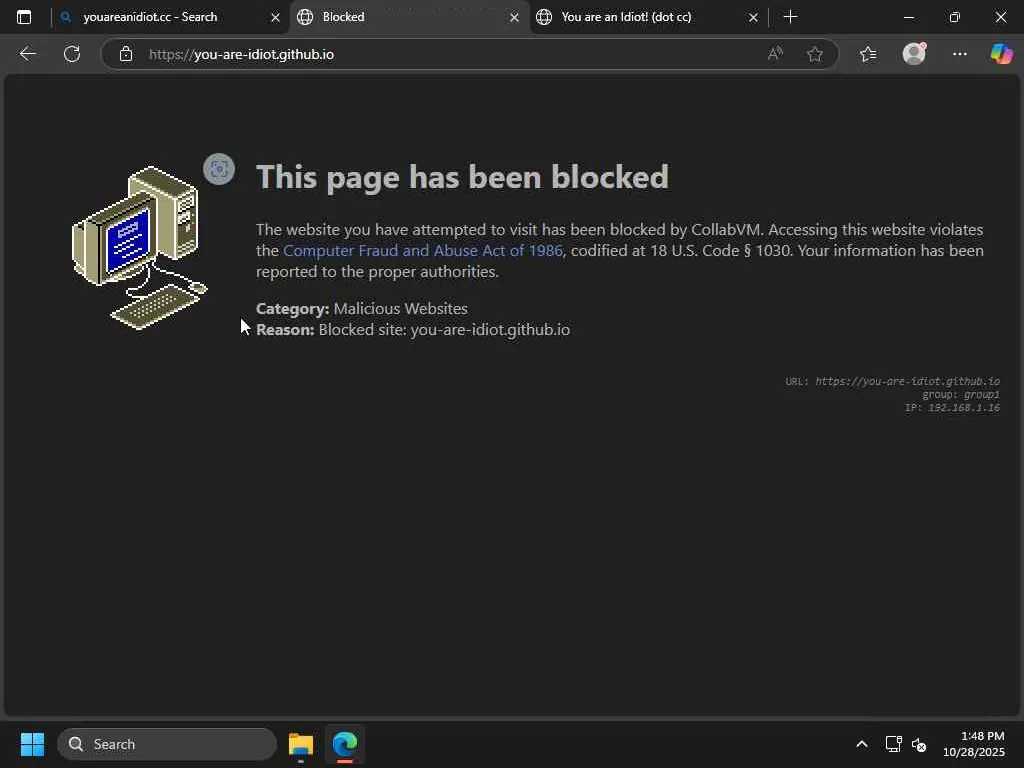1024x768 pixels.
Task: Click the 'URL: https://you-are-idiot.github.io' footer text
Action: click(893, 381)
